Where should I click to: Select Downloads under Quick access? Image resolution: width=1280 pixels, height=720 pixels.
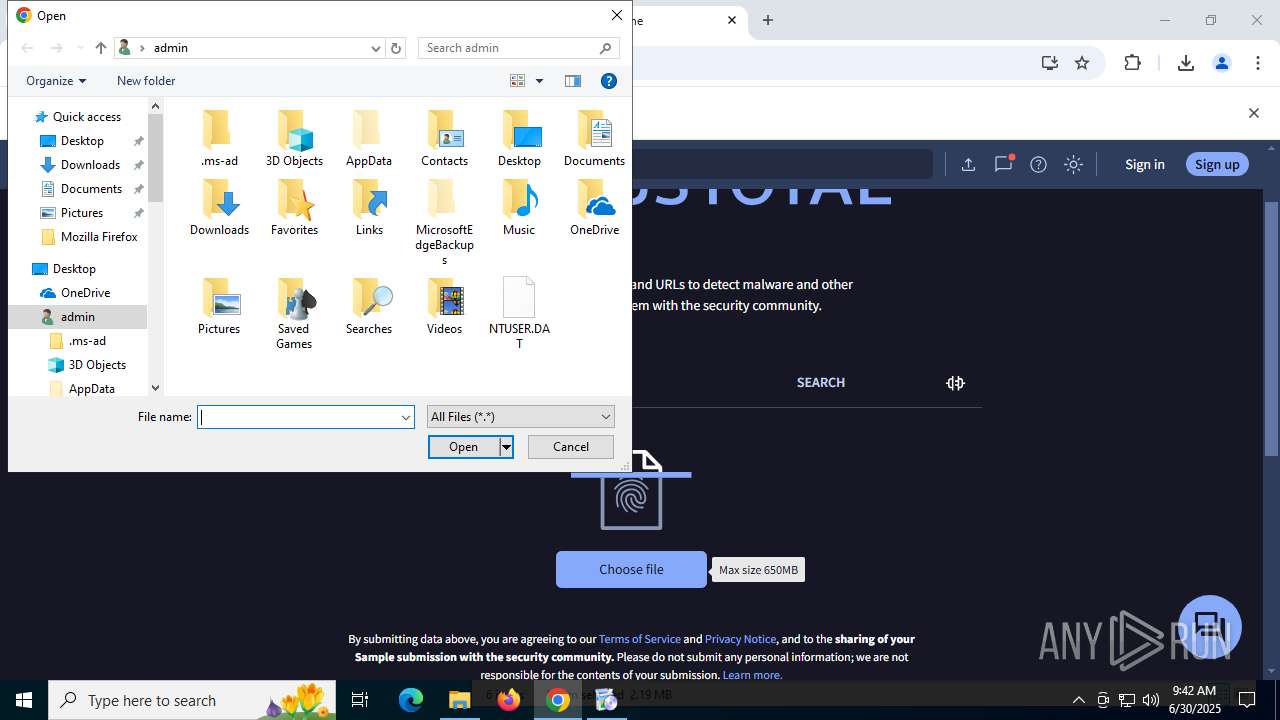tap(90, 165)
